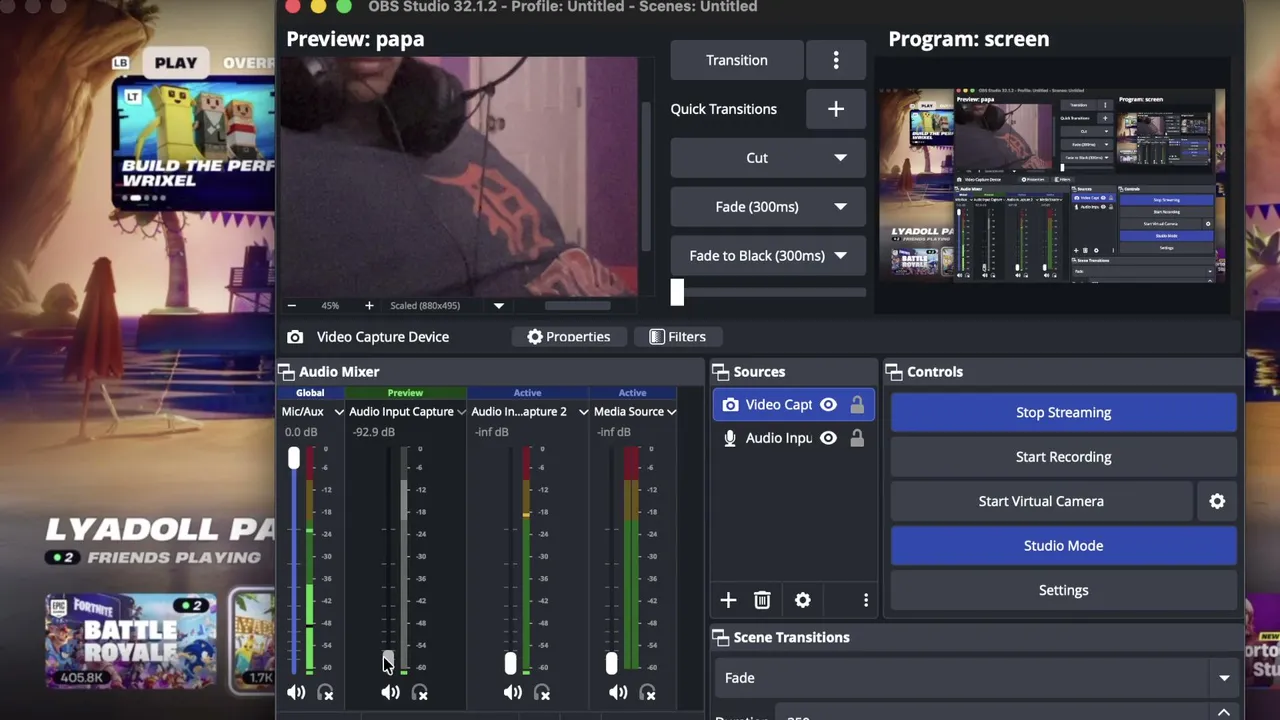
Task: Click the microphone icon on the Audio Inpu source
Action: coord(731,438)
